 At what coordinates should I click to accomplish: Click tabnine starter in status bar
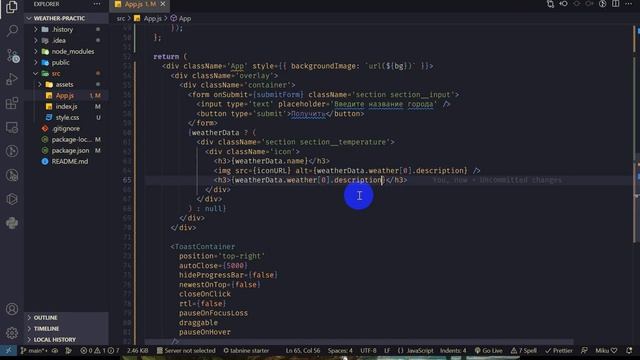coord(246,351)
